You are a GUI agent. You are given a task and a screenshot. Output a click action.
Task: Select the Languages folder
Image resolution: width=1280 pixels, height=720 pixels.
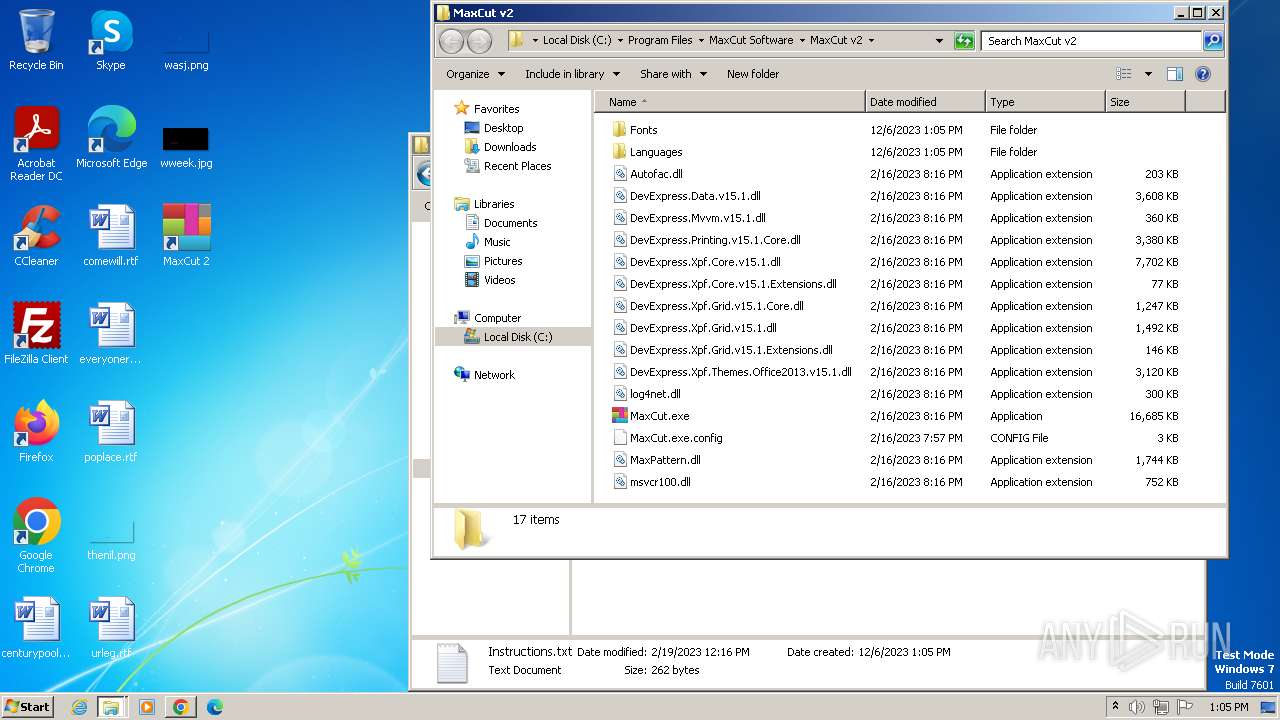(656, 152)
